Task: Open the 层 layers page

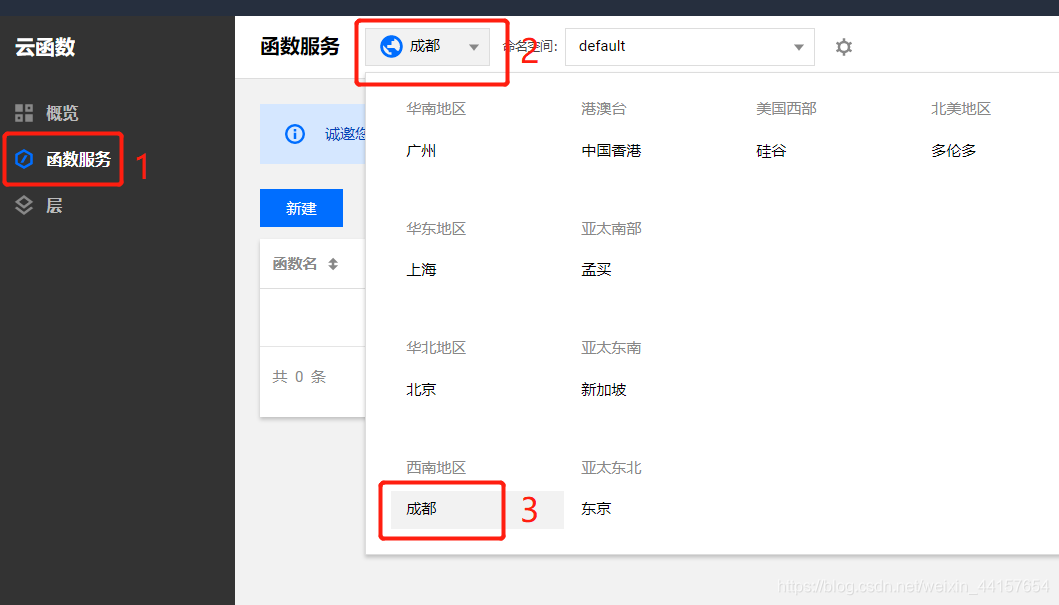Action: click(x=54, y=205)
